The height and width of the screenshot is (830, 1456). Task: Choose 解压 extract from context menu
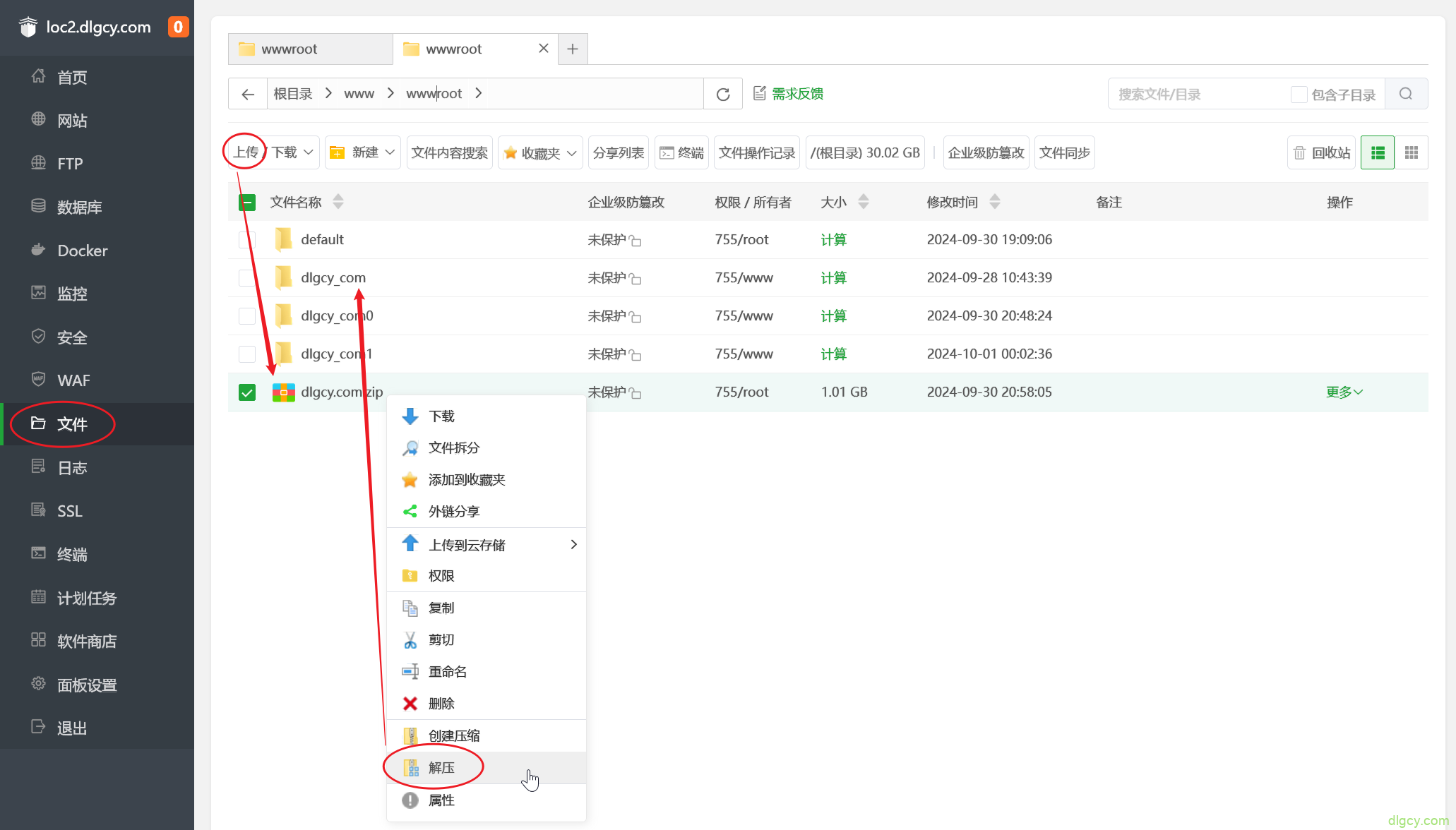tap(487, 768)
